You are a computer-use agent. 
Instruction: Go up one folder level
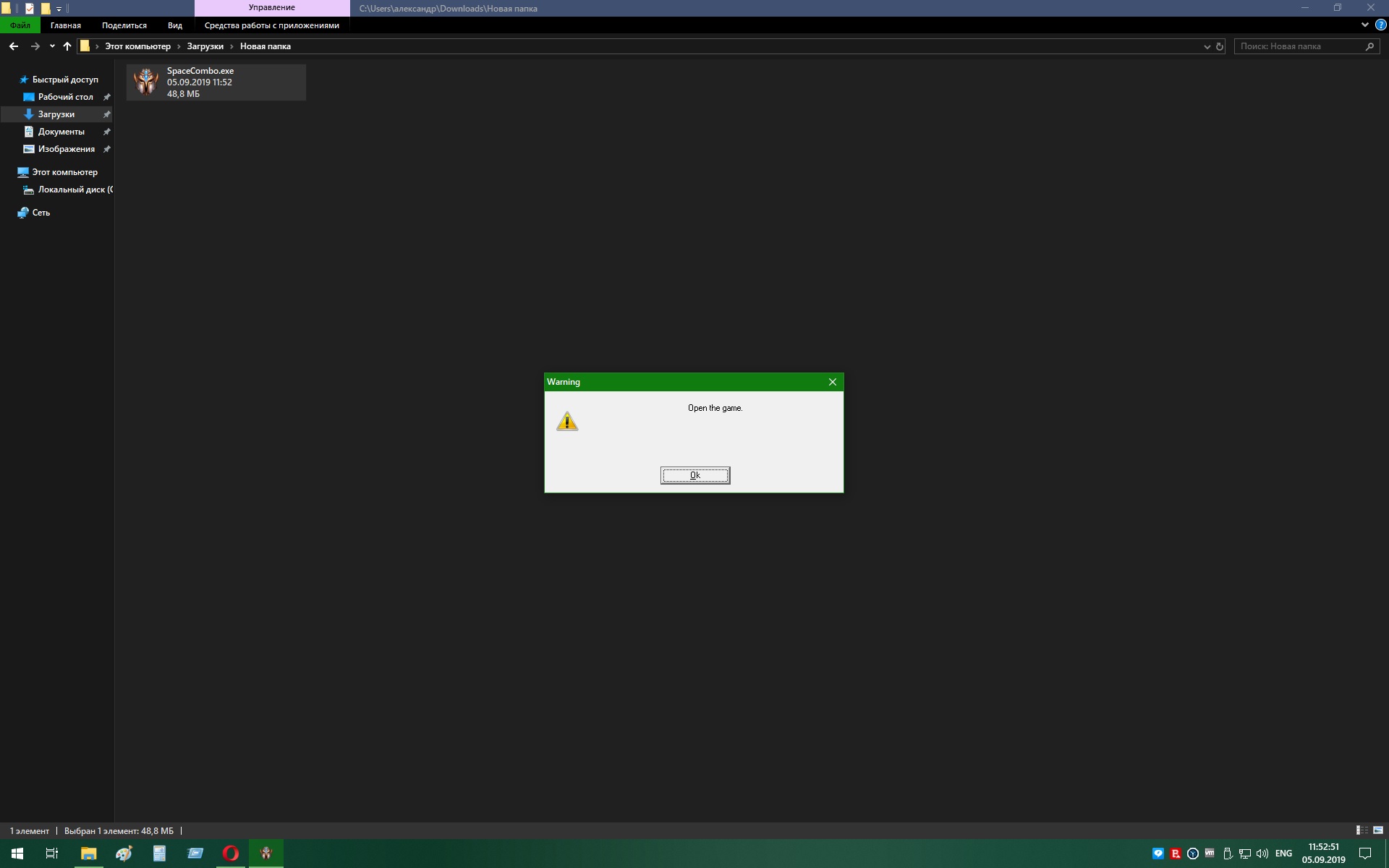pyautogui.click(x=67, y=46)
